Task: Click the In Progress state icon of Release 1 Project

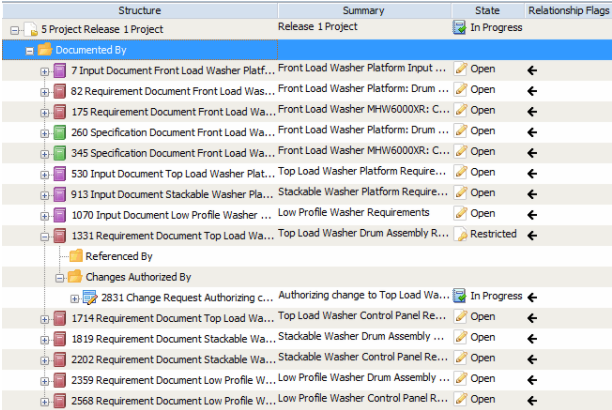Action: [x=459, y=27]
